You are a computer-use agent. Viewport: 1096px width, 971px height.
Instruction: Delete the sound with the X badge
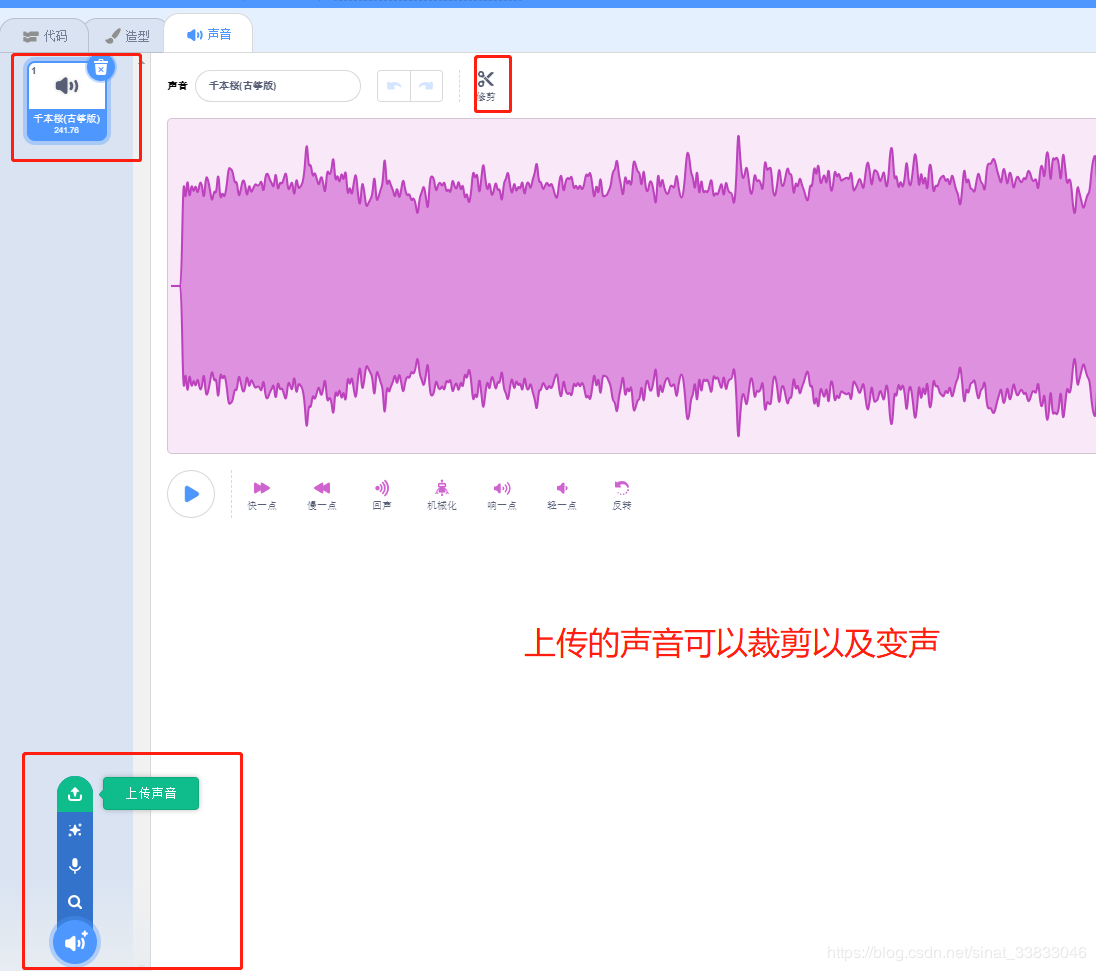(x=101, y=67)
